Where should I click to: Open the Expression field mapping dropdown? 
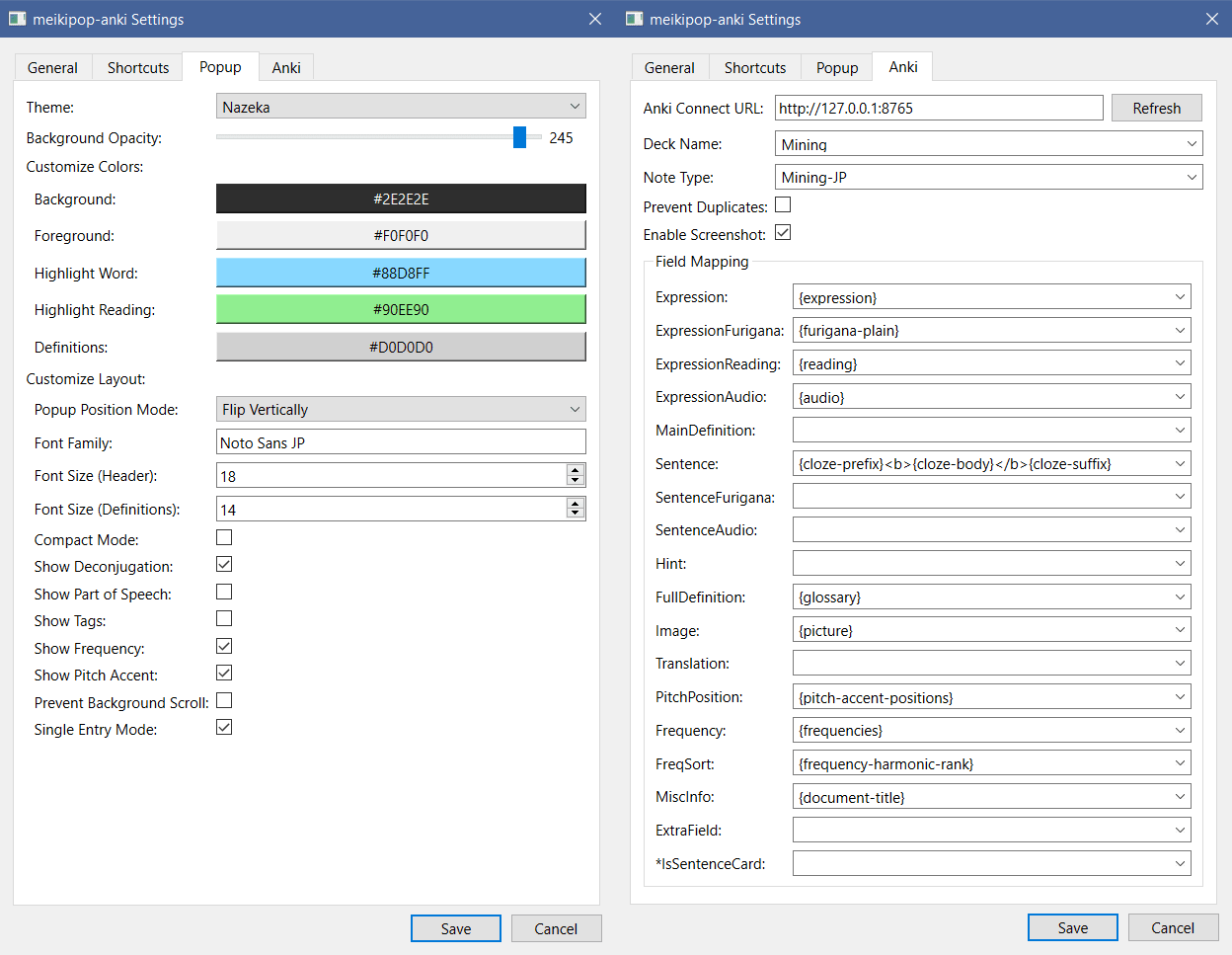click(992, 297)
